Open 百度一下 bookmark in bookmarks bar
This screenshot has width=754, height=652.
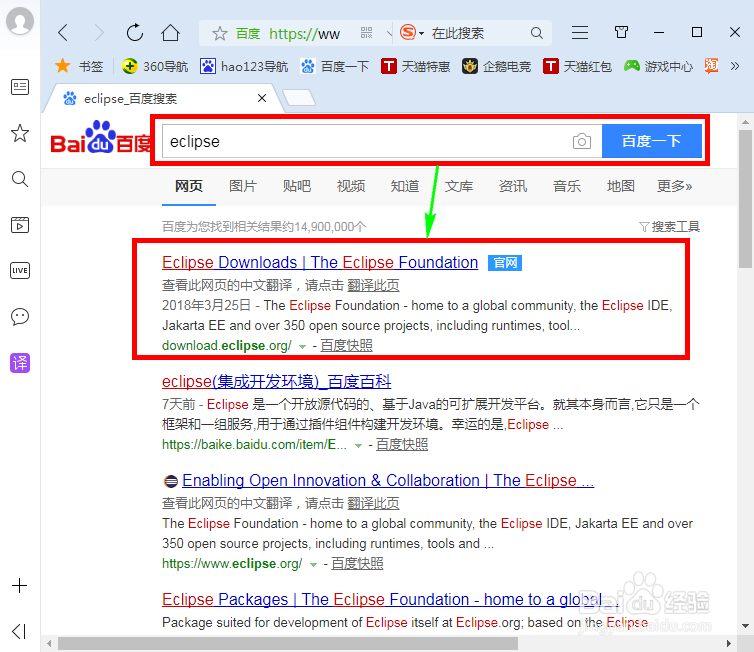tap(334, 66)
